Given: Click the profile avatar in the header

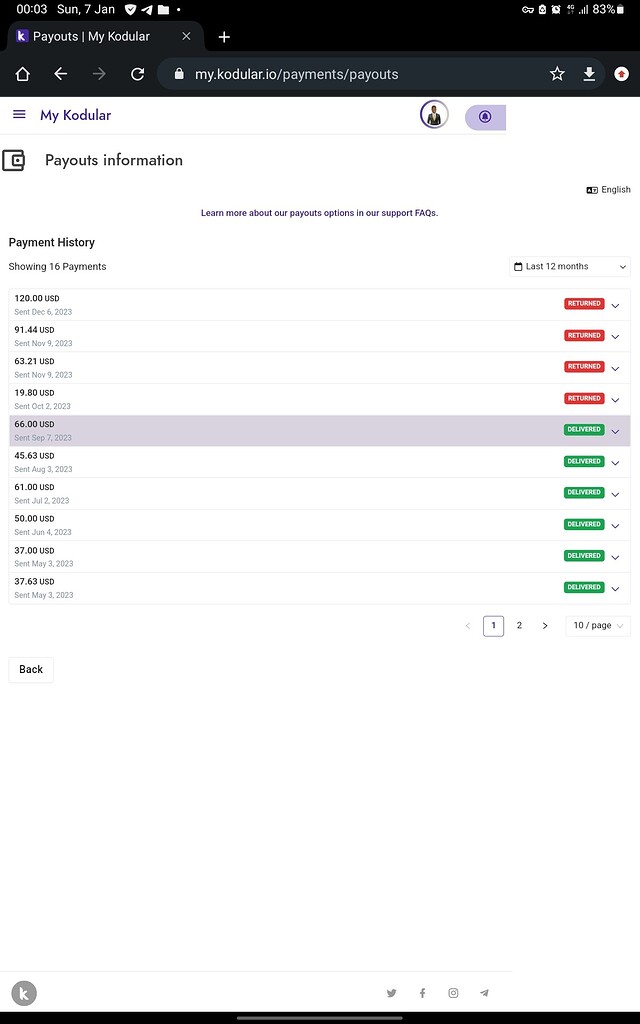Looking at the screenshot, I should 434,116.
